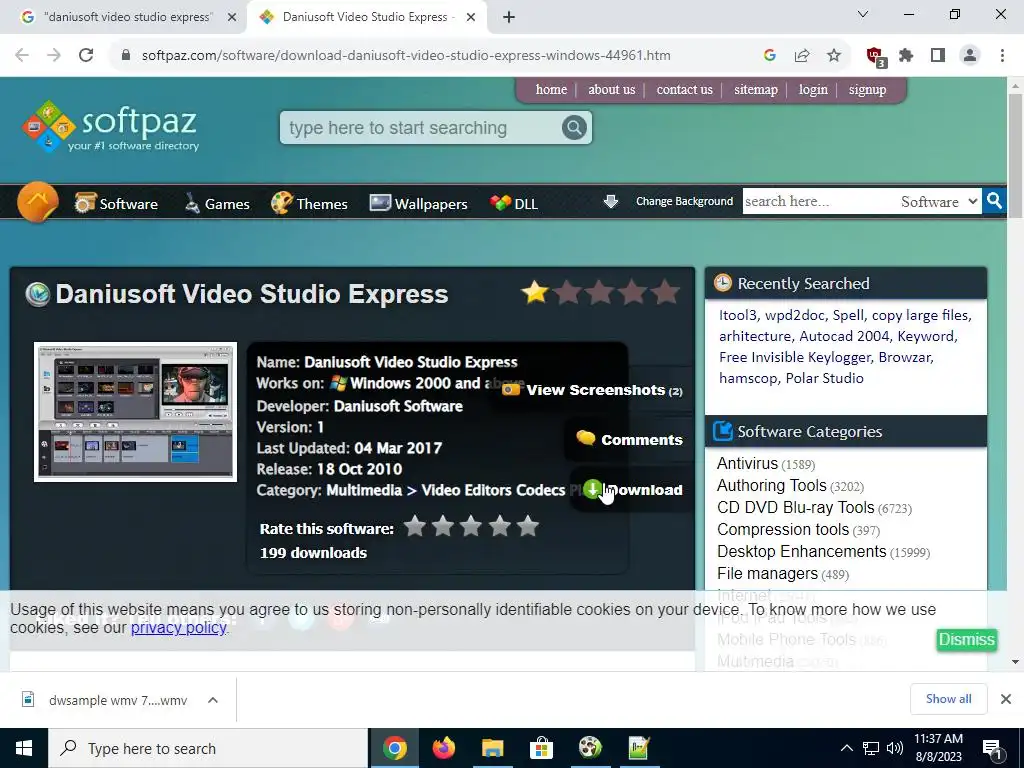This screenshot has width=1024, height=768.
Task: Click Change Background
Action: pyautogui.click(x=684, y=201)
